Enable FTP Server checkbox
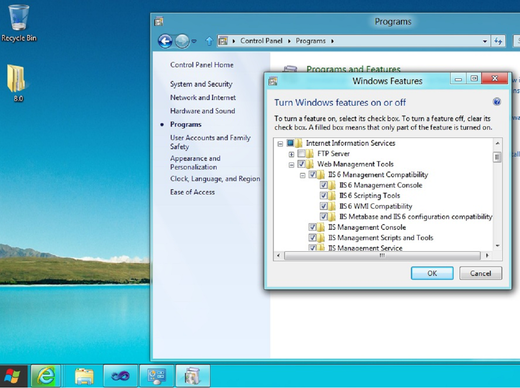The image size is (520, 388). (x=301, y=154)
